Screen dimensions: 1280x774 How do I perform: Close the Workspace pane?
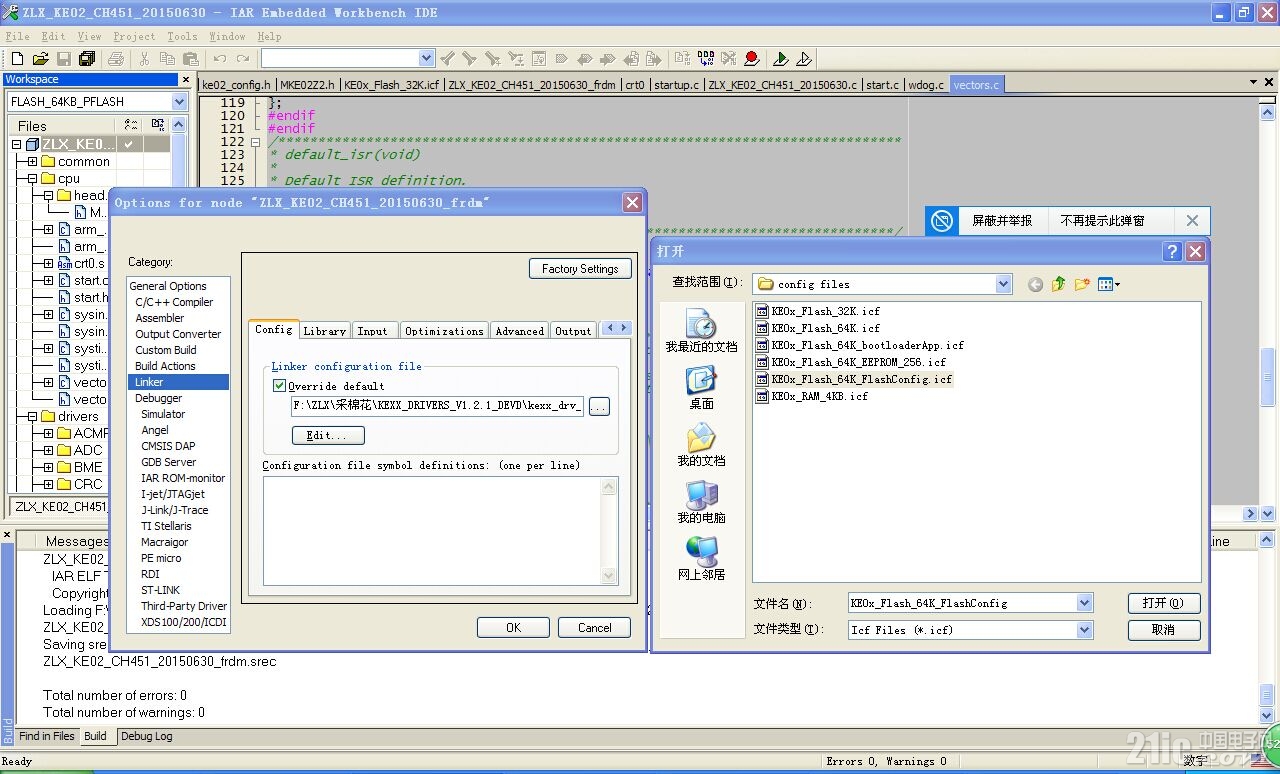pyautogui.click(x=185, y=79)
